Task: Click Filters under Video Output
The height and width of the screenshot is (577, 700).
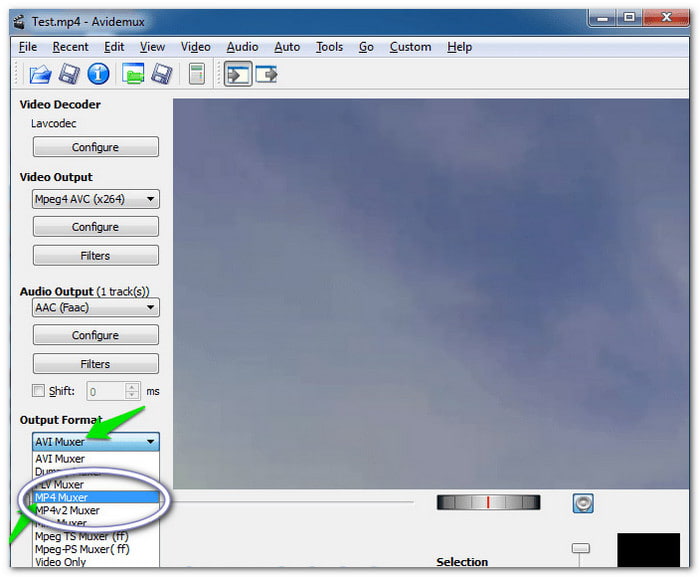Action: [96, 255]
